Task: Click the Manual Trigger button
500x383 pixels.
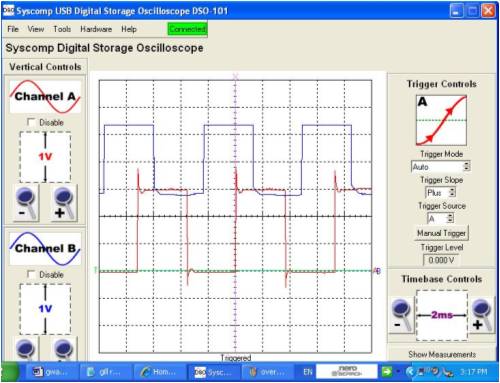Action: [441, 233]
